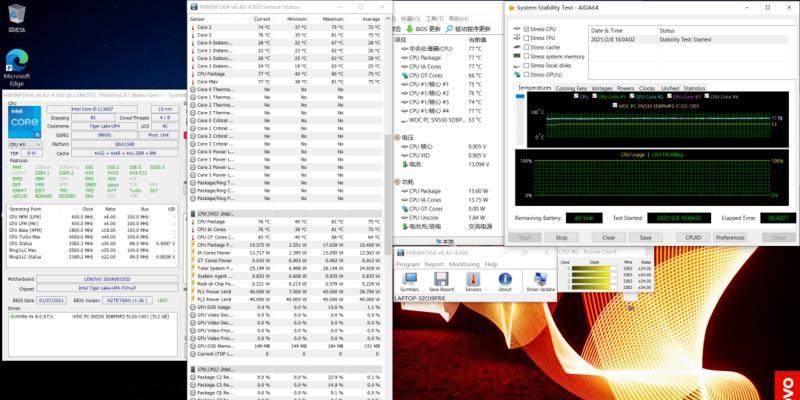
Task: Open CPUID from stability test window
Action: 693,237
